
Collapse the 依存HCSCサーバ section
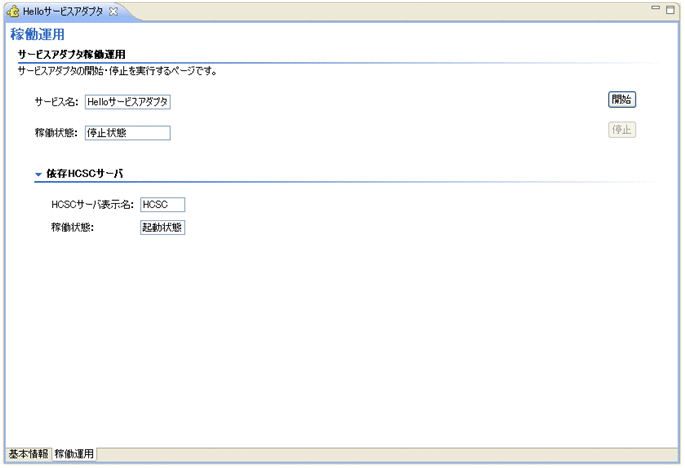(38, 174)
